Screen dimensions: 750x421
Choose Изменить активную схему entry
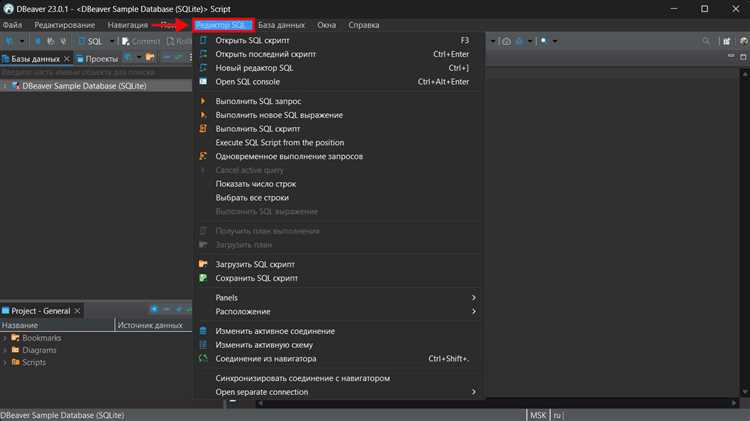click(338, 345)
